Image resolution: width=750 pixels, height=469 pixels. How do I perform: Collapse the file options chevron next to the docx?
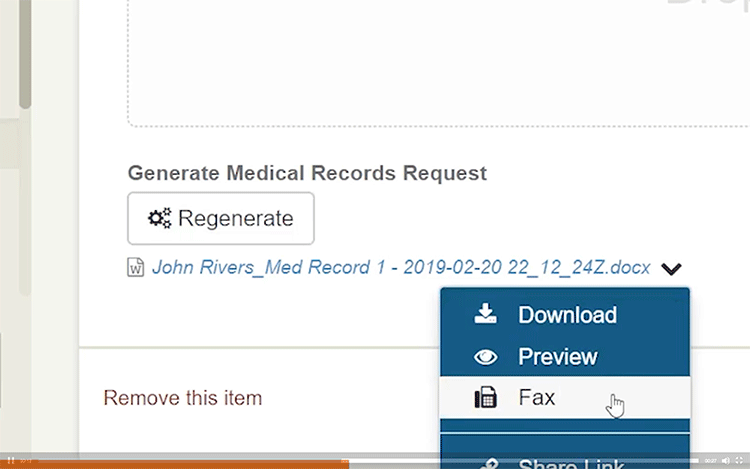click(671, 269)
